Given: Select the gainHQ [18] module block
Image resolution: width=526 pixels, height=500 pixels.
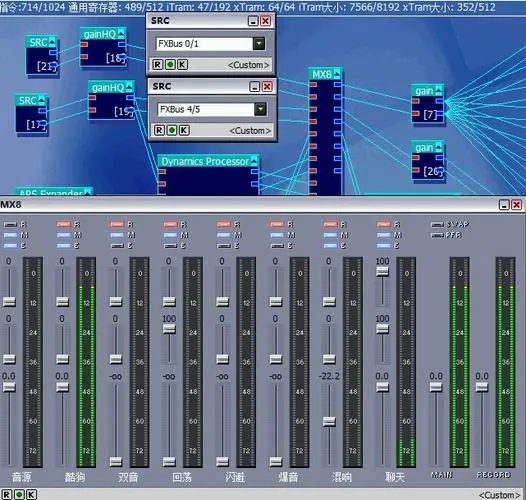Looking at the screenshot, I should 103,47.
